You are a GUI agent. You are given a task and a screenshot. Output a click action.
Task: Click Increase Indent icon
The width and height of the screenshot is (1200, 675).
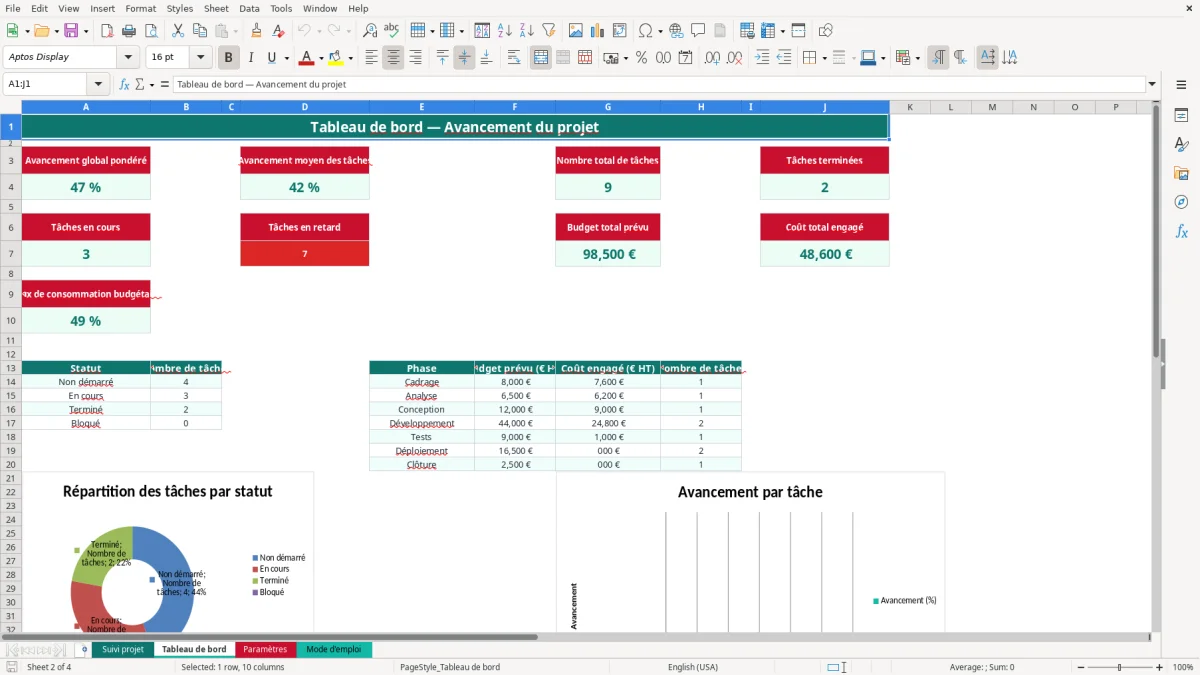point(762,57)
